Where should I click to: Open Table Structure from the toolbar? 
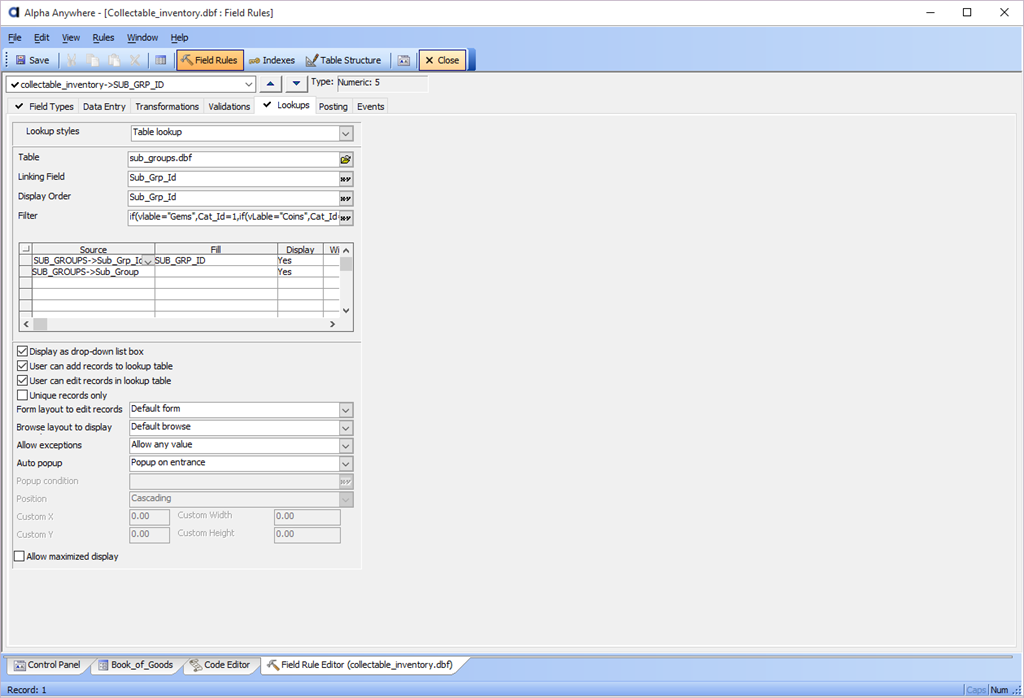point(343,60)
